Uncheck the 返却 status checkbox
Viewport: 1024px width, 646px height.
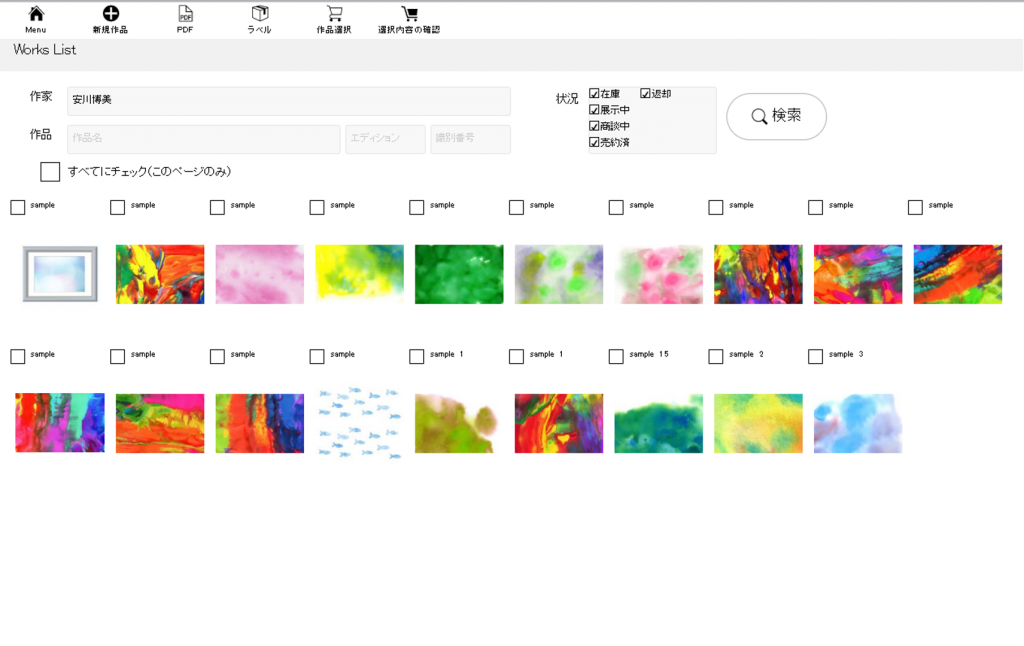point(645,94)
